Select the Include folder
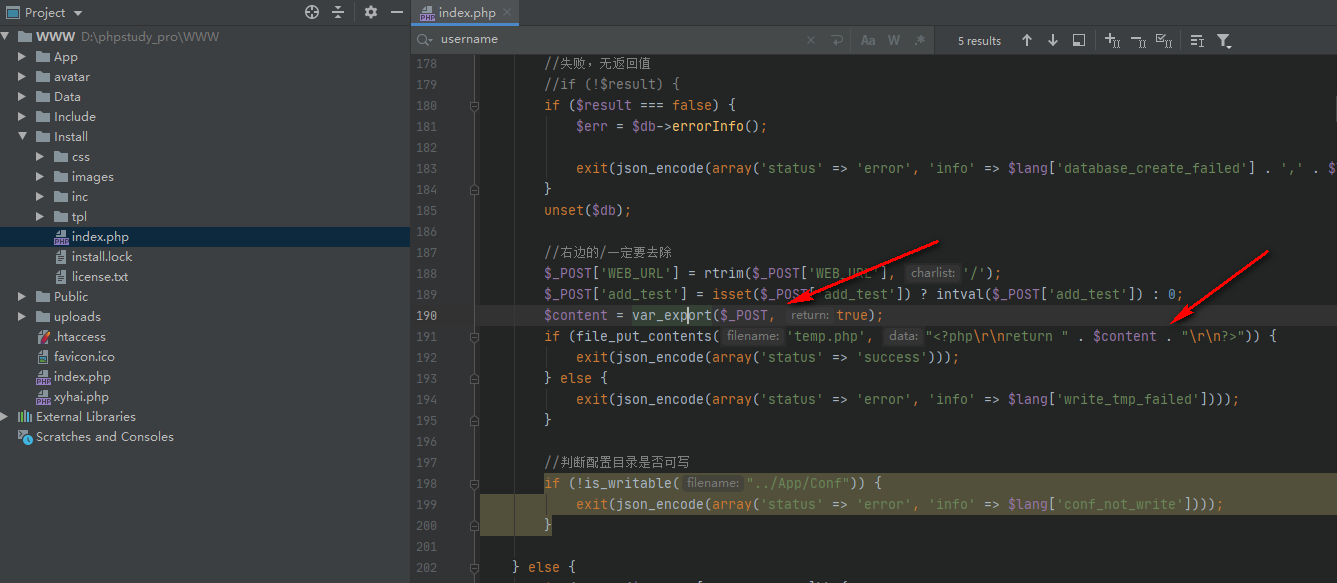 click(75, 117)
